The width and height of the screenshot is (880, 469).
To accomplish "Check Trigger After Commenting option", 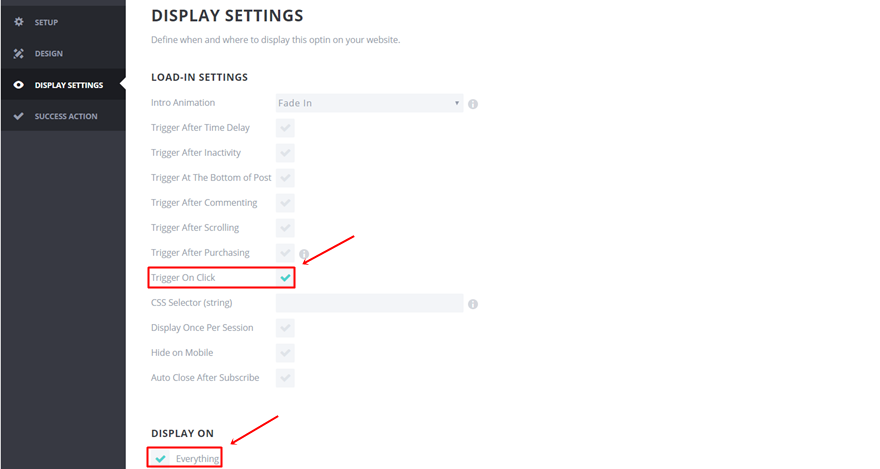I will [286, 203].
